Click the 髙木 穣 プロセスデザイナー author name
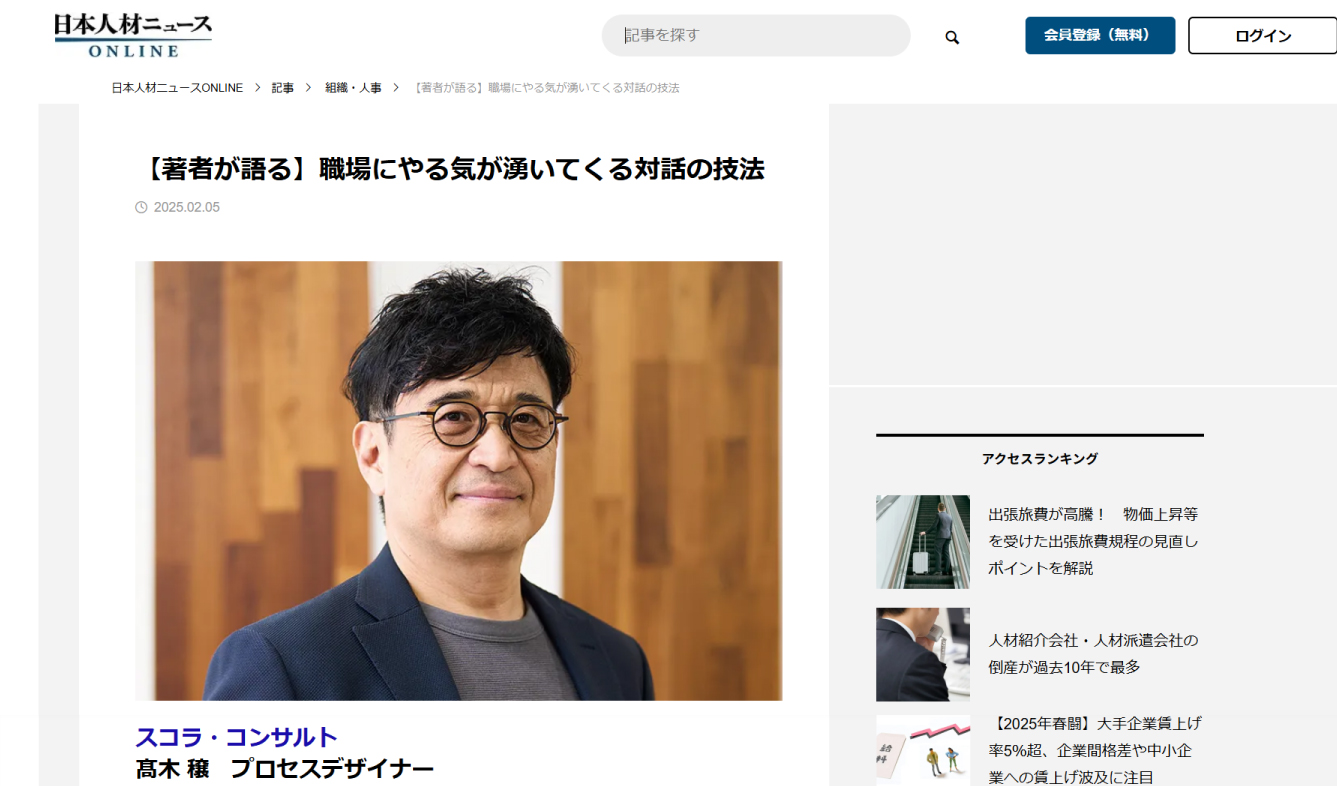The height and width of the screenshot is (786, 1337). coord(285,769)
